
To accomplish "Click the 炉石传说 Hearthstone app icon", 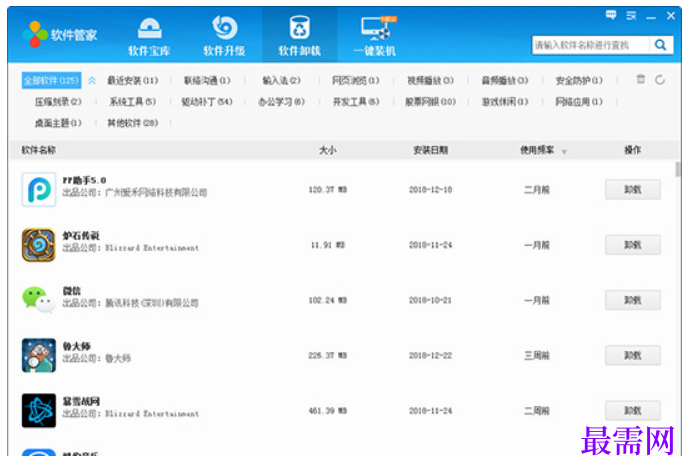I will [39, 245].
